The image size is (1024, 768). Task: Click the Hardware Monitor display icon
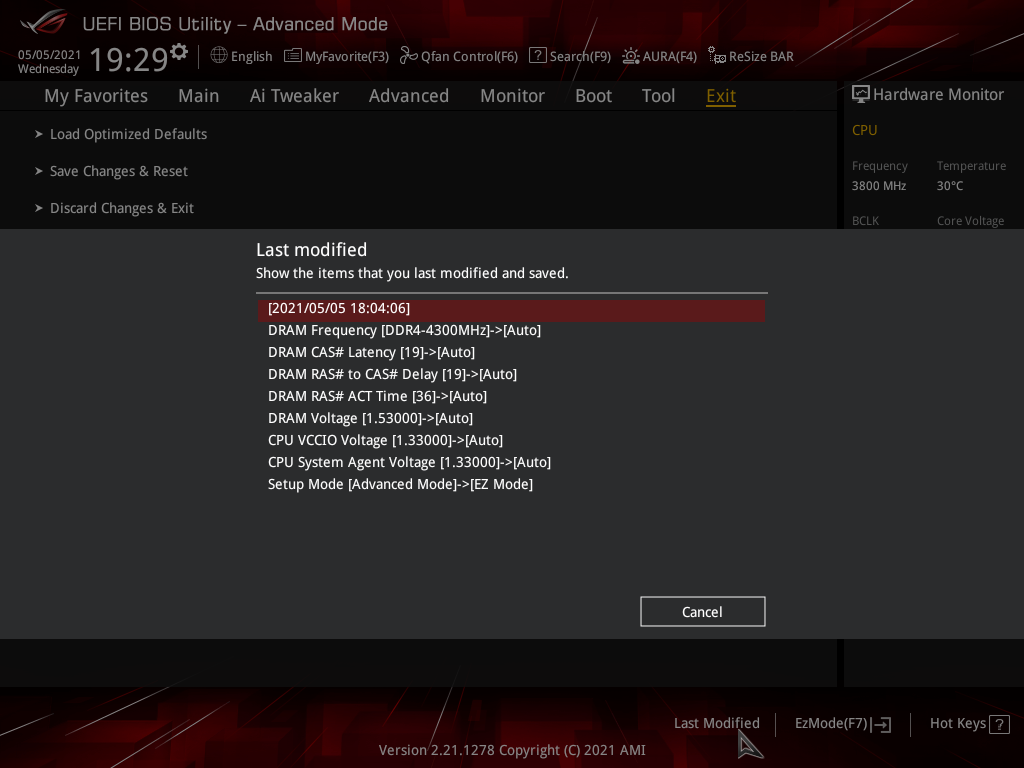861,94
